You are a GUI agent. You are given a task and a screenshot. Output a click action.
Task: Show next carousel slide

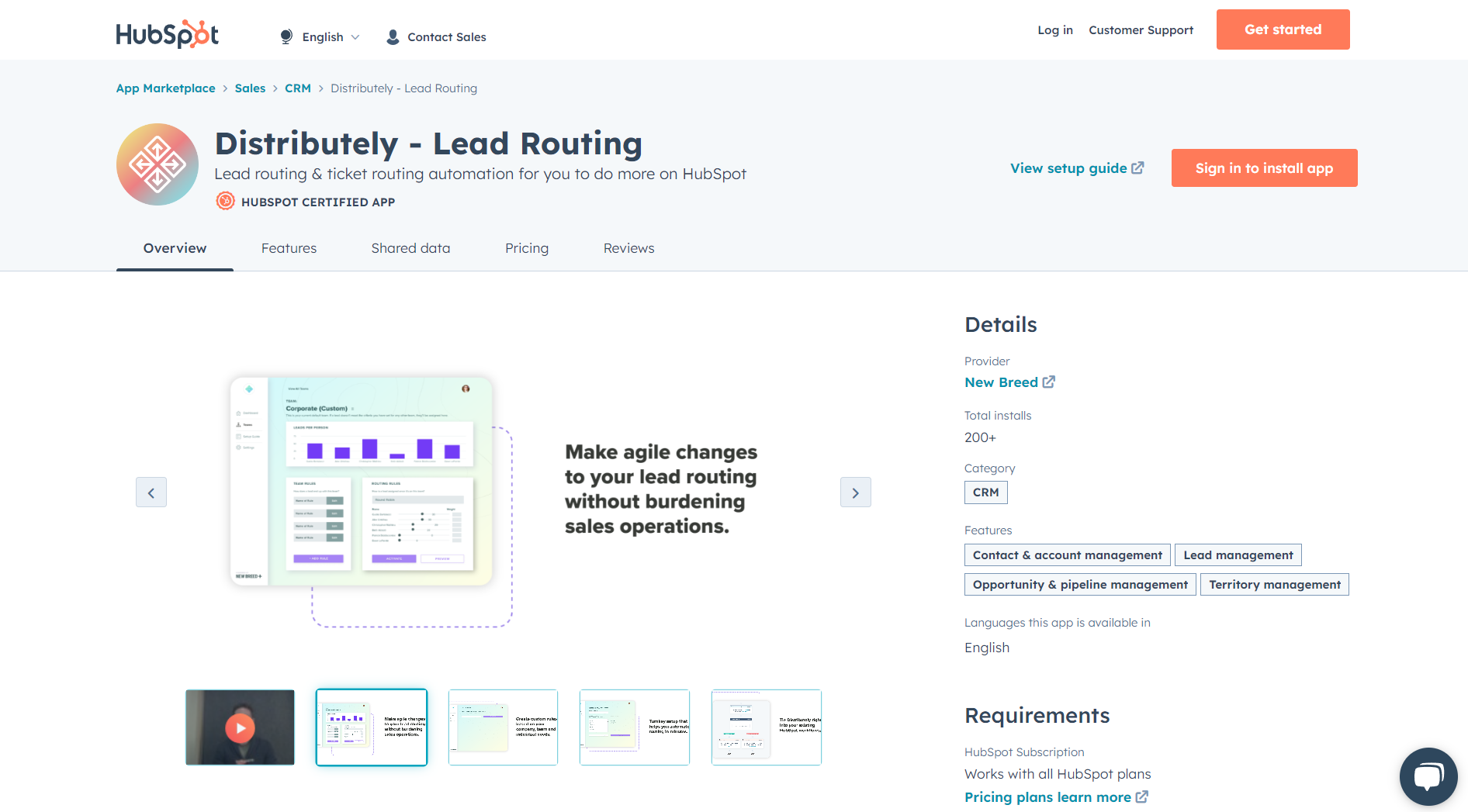click(856, 492)
